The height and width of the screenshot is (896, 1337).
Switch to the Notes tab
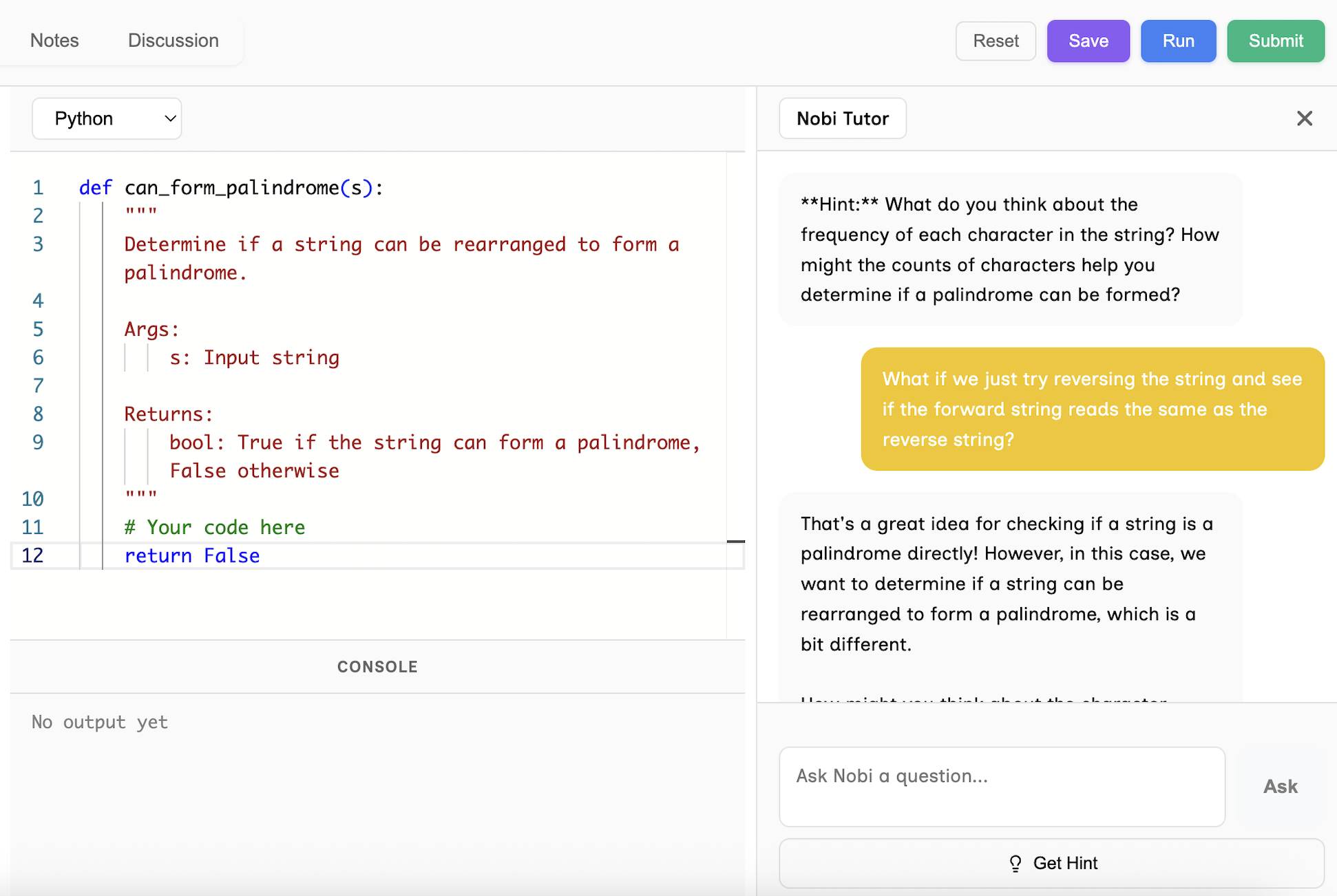pos(54,41)
